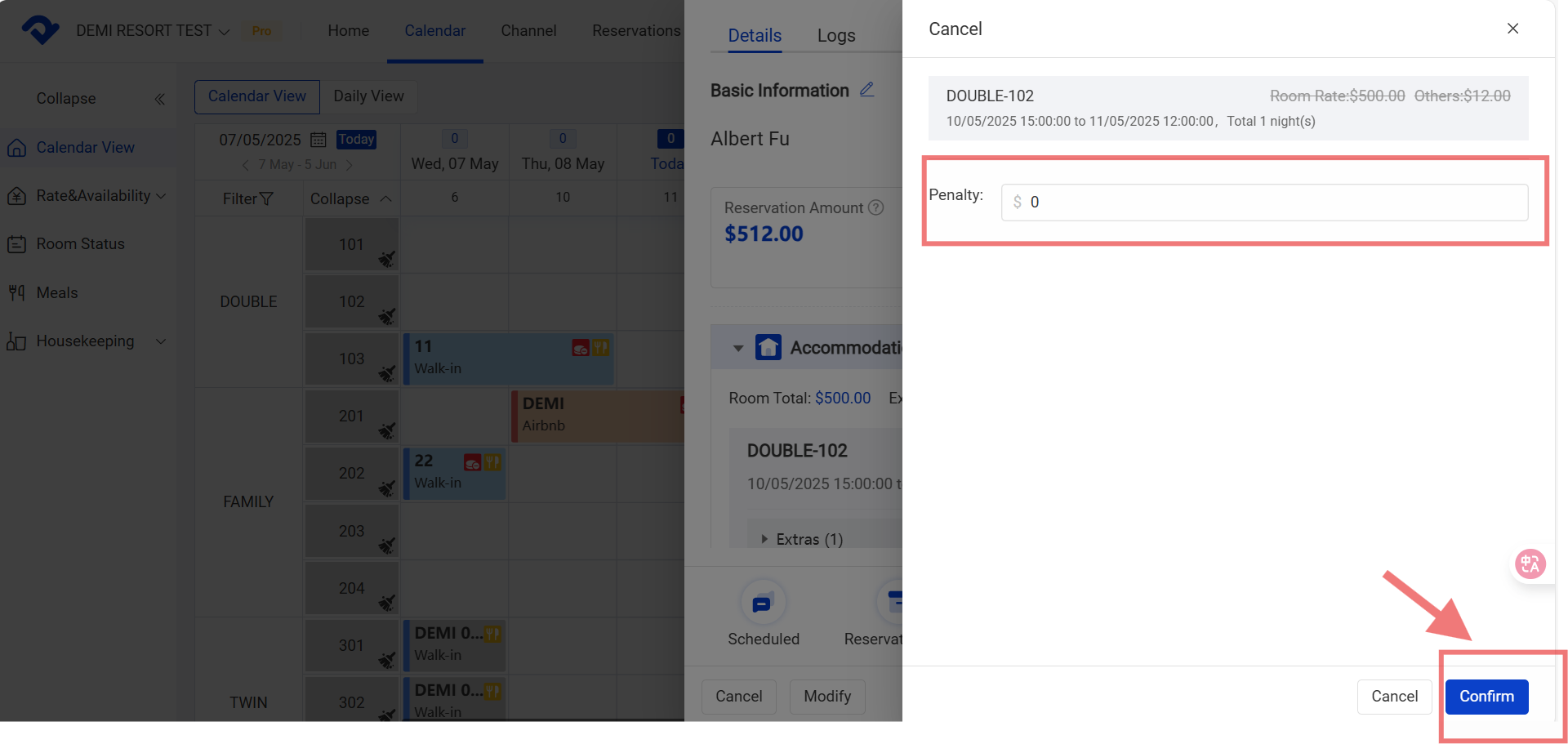Expand the Extras (1) section
The height and width of the screenshot is (744, 1568).
tap(764, 539)
